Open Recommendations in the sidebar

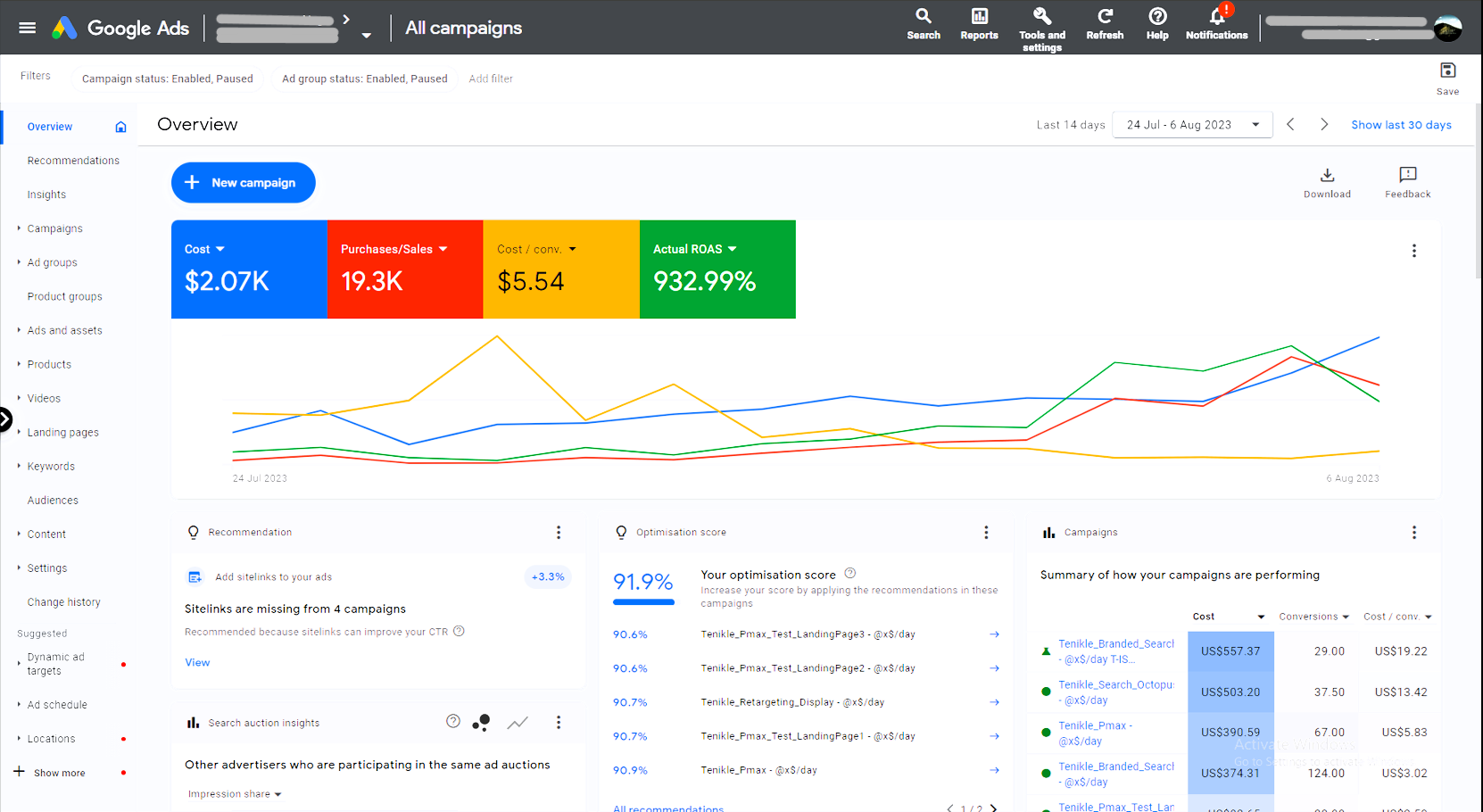point(73,161)
